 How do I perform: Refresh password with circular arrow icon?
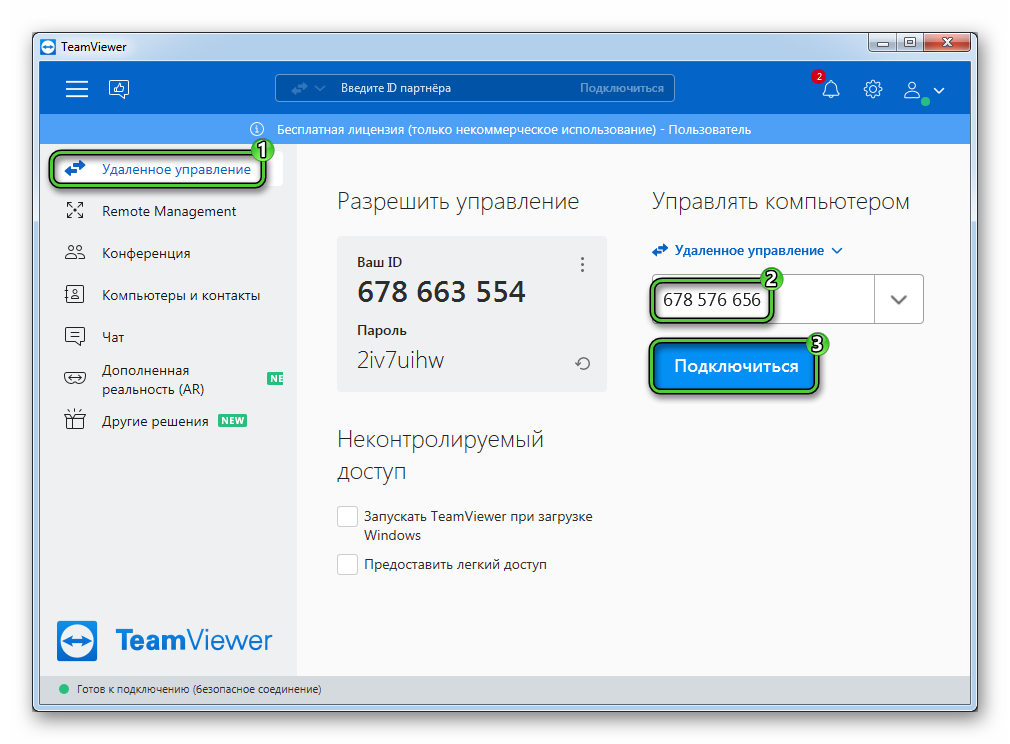tap(582, 363)
